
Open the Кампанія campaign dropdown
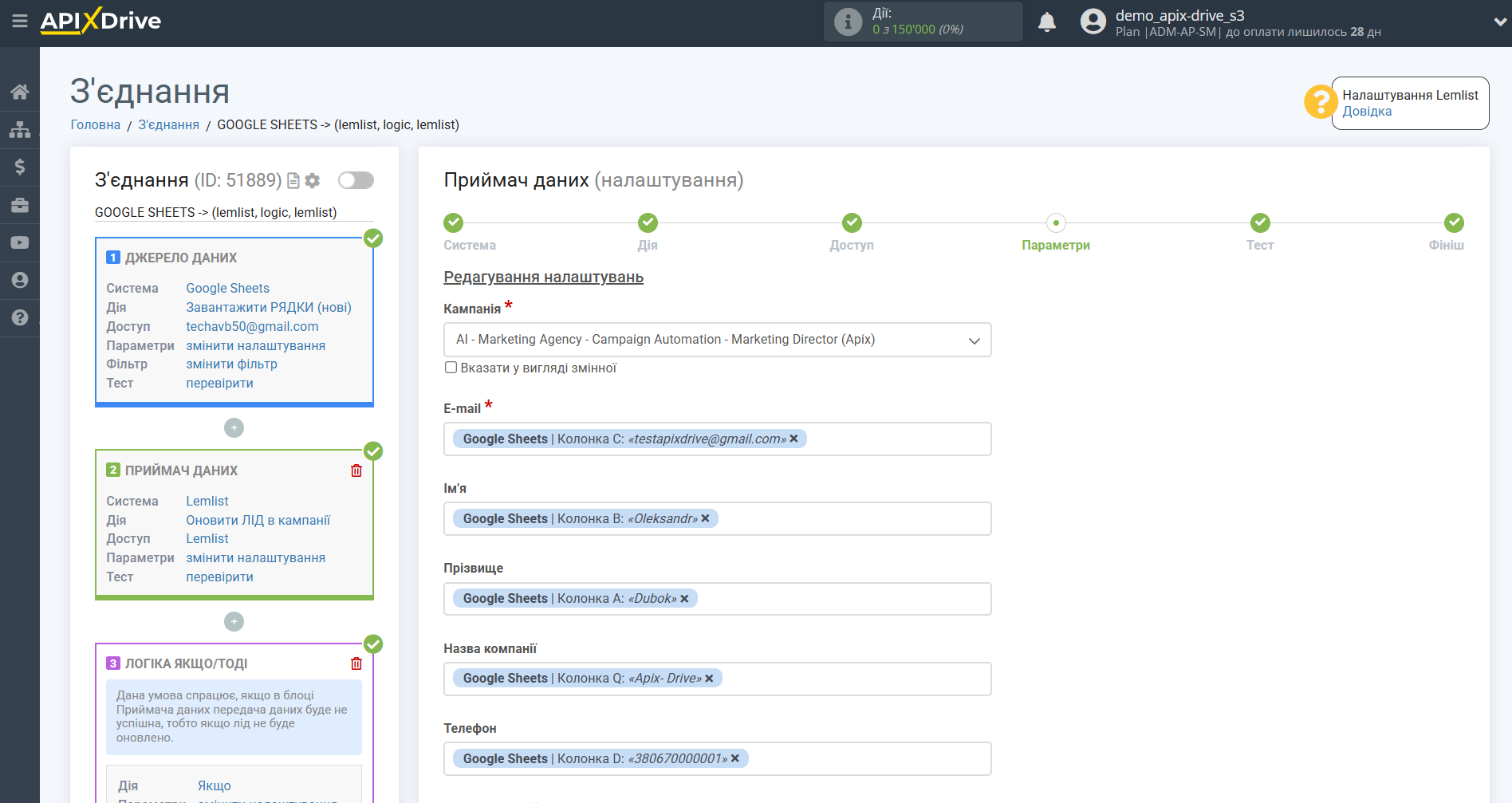pyautogui.click(x=717, y=340)
